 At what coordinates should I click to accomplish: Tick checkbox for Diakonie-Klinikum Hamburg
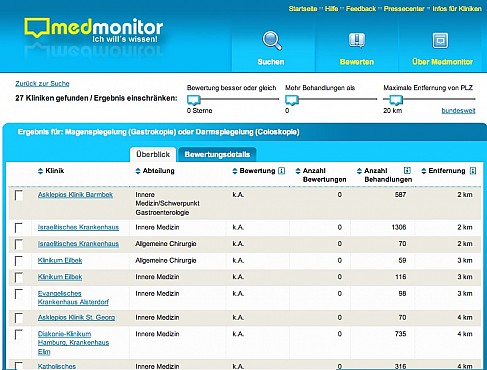19,334
